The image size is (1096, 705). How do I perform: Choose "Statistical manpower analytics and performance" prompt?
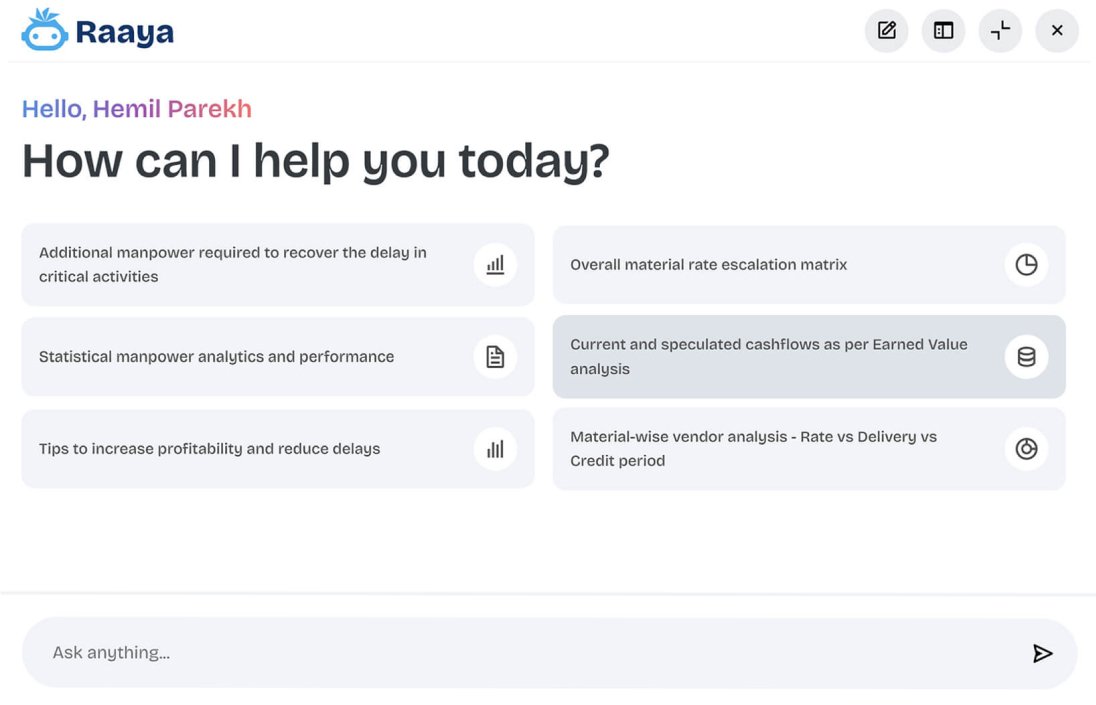coord(217,357)
